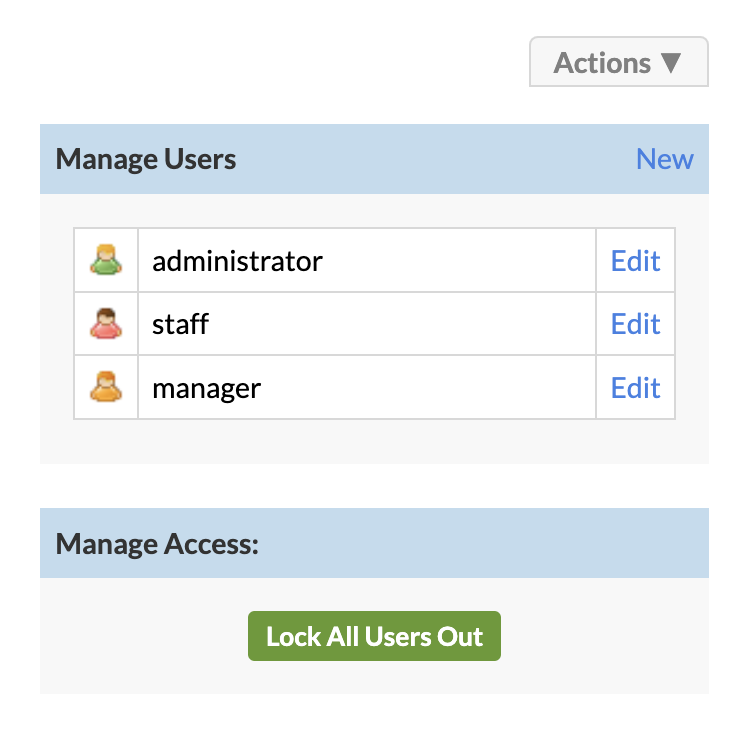The image size is (746, 752).
Task: Click the New link in Manage Users
Action: point(664,159)
